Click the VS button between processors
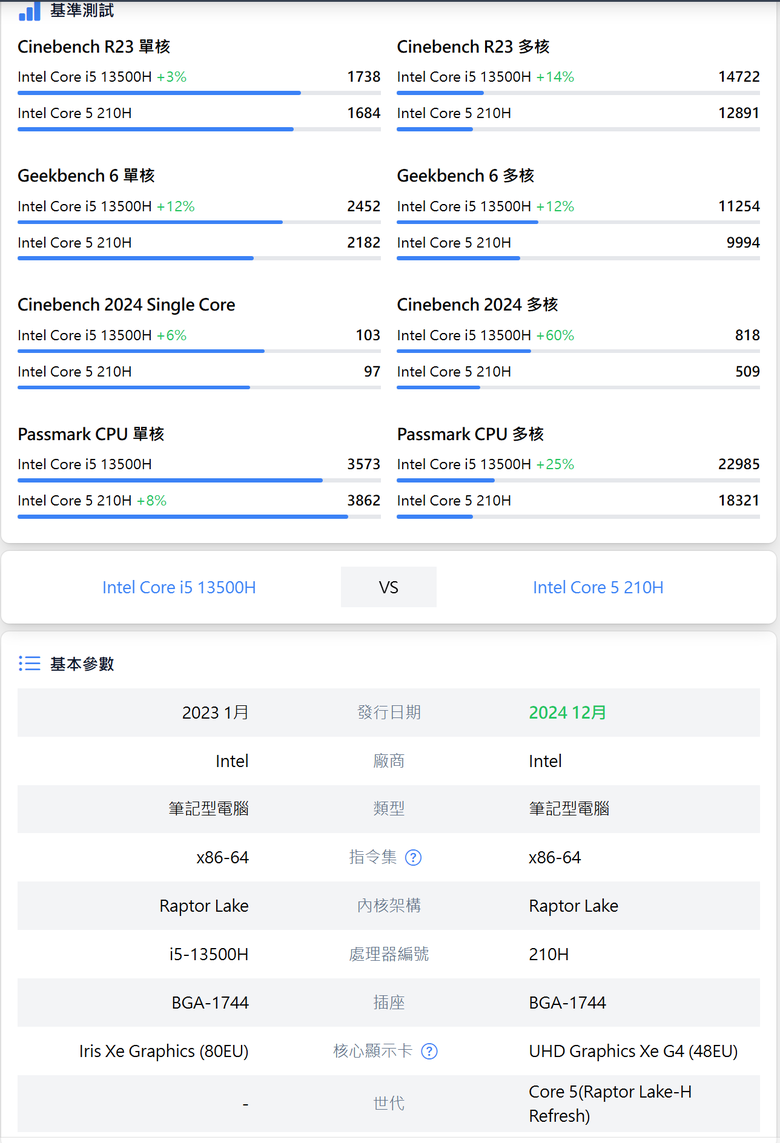This screenshot has height=1143, width=780. 389,587
